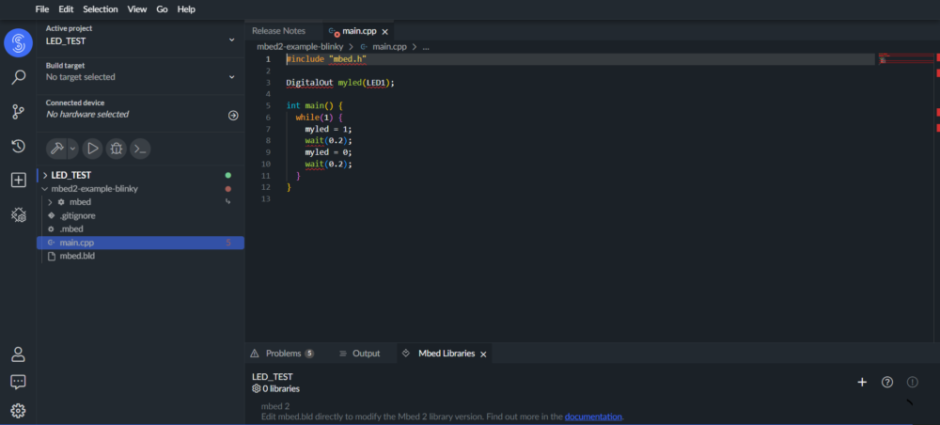Open the Search panel in sidebar

(x=18, y=77)
